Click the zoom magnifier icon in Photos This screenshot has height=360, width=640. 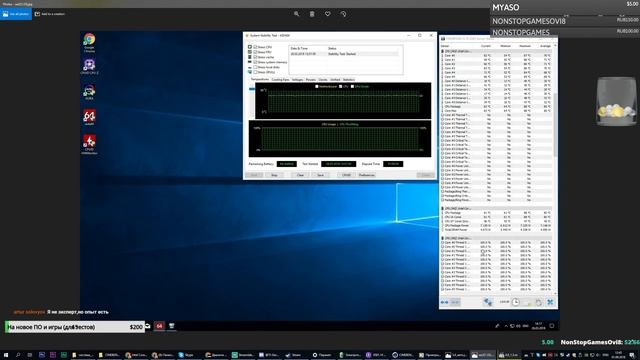coord(296,14)
